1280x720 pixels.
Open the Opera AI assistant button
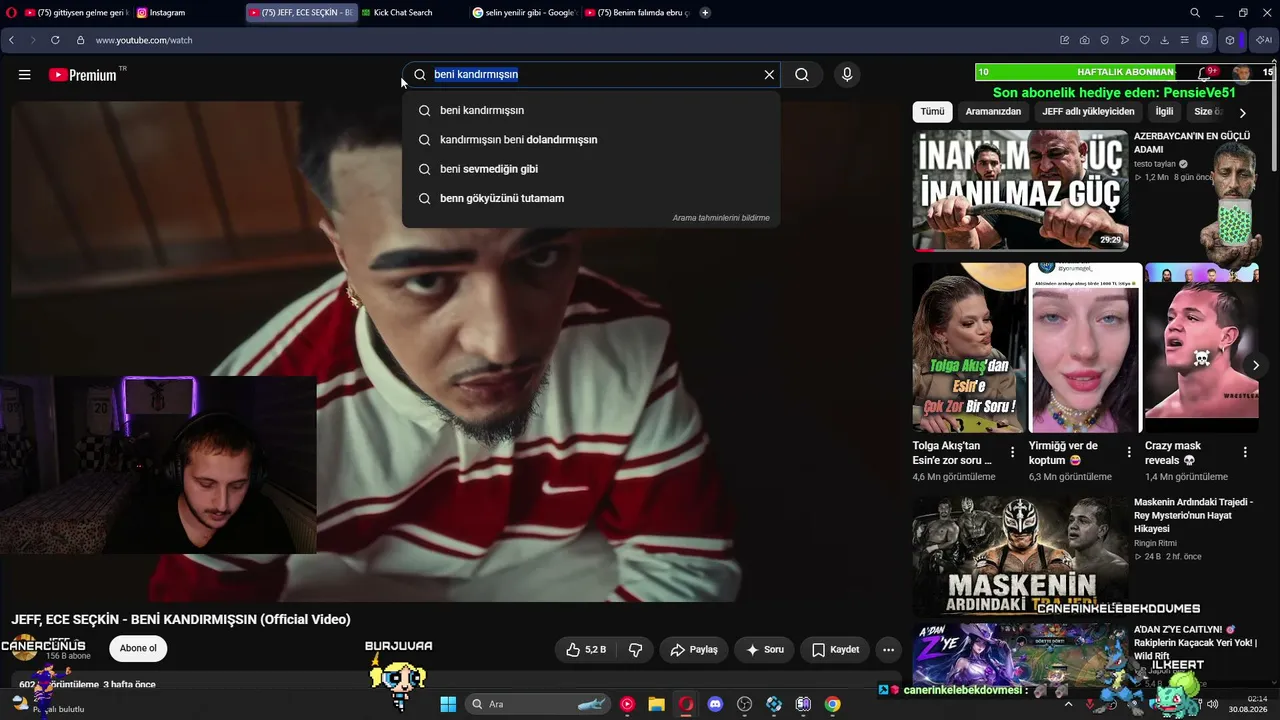click(x=1264, y=40)
